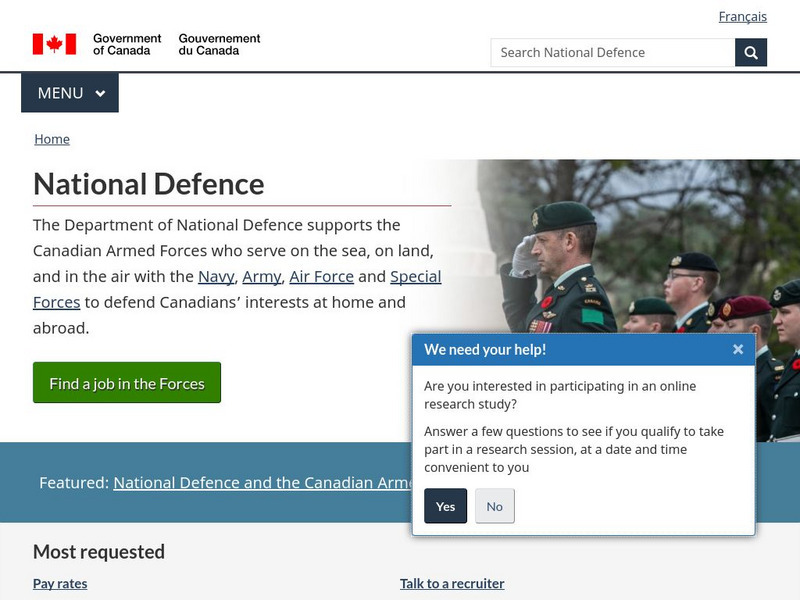Click the 'National Defence' page heading
This screenshot has height=600, width=800.
(x=149, y=184)
